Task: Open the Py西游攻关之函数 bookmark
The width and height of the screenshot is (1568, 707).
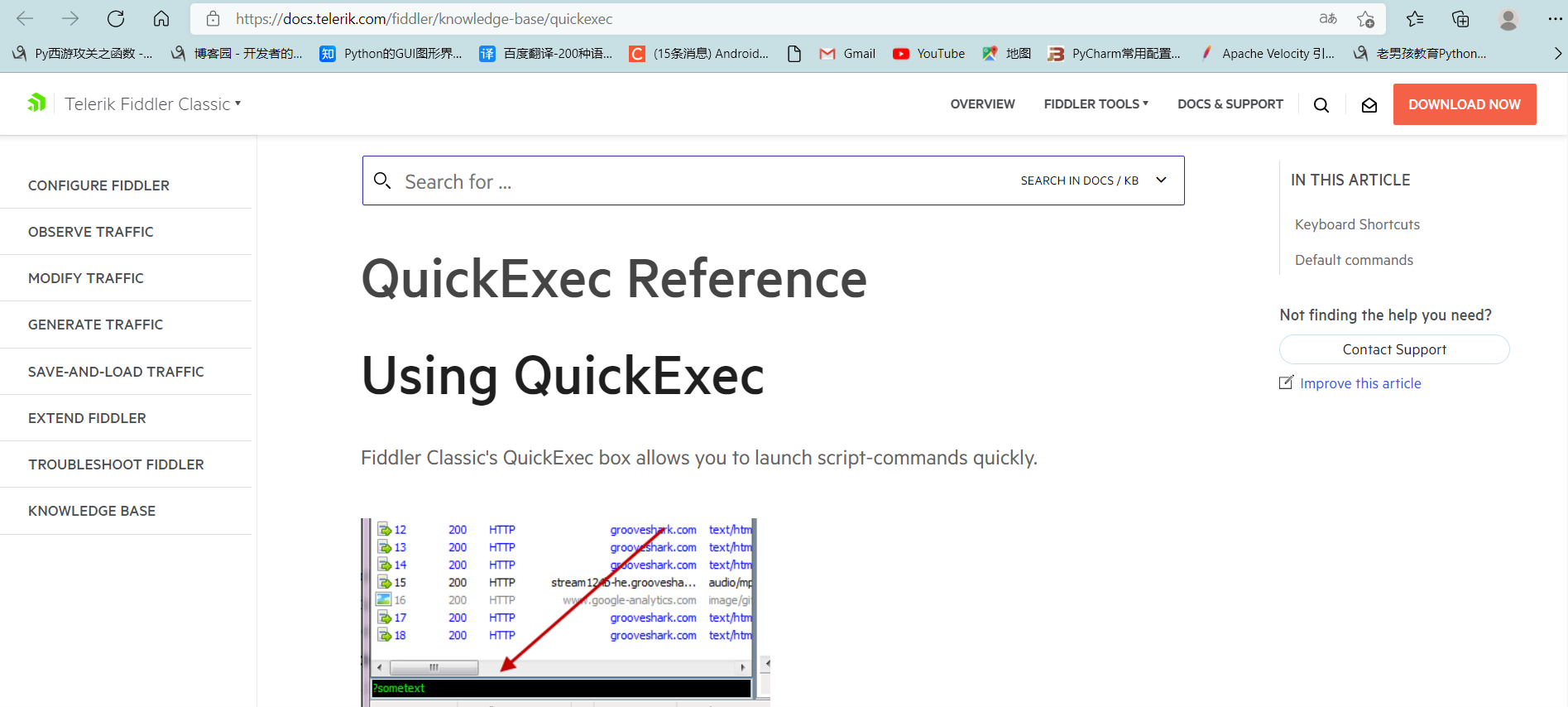Action: (x=82, y=54)
